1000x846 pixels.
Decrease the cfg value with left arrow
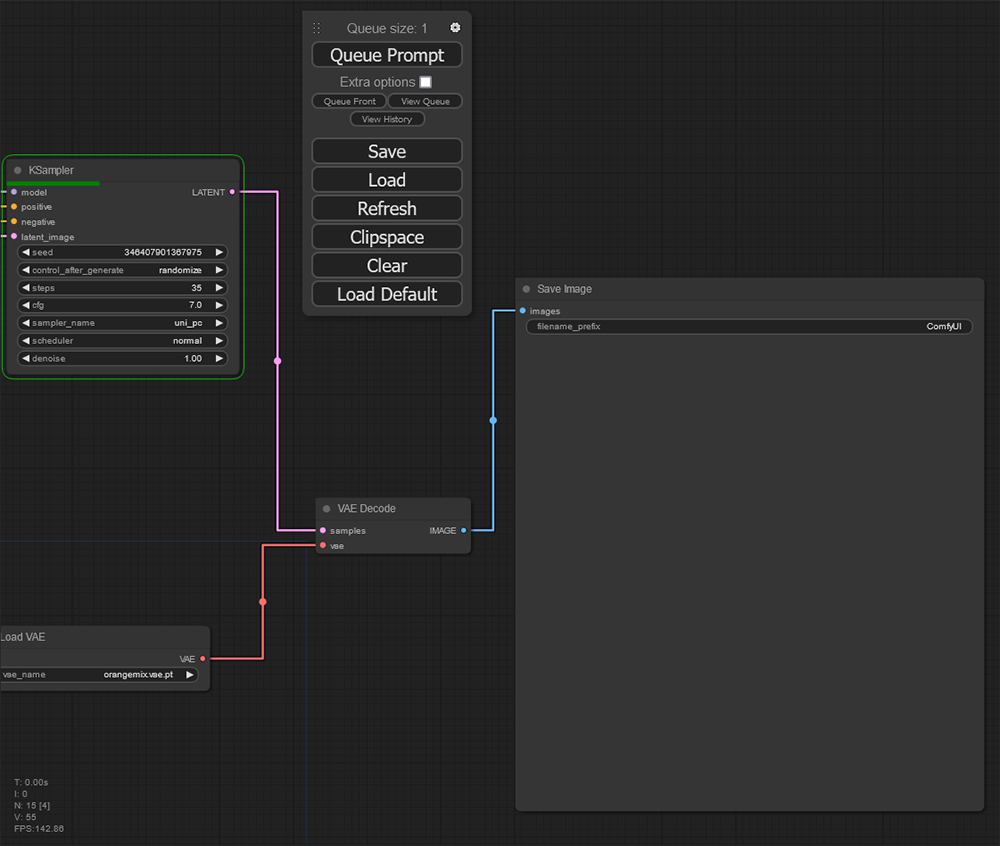coord(25,305)
